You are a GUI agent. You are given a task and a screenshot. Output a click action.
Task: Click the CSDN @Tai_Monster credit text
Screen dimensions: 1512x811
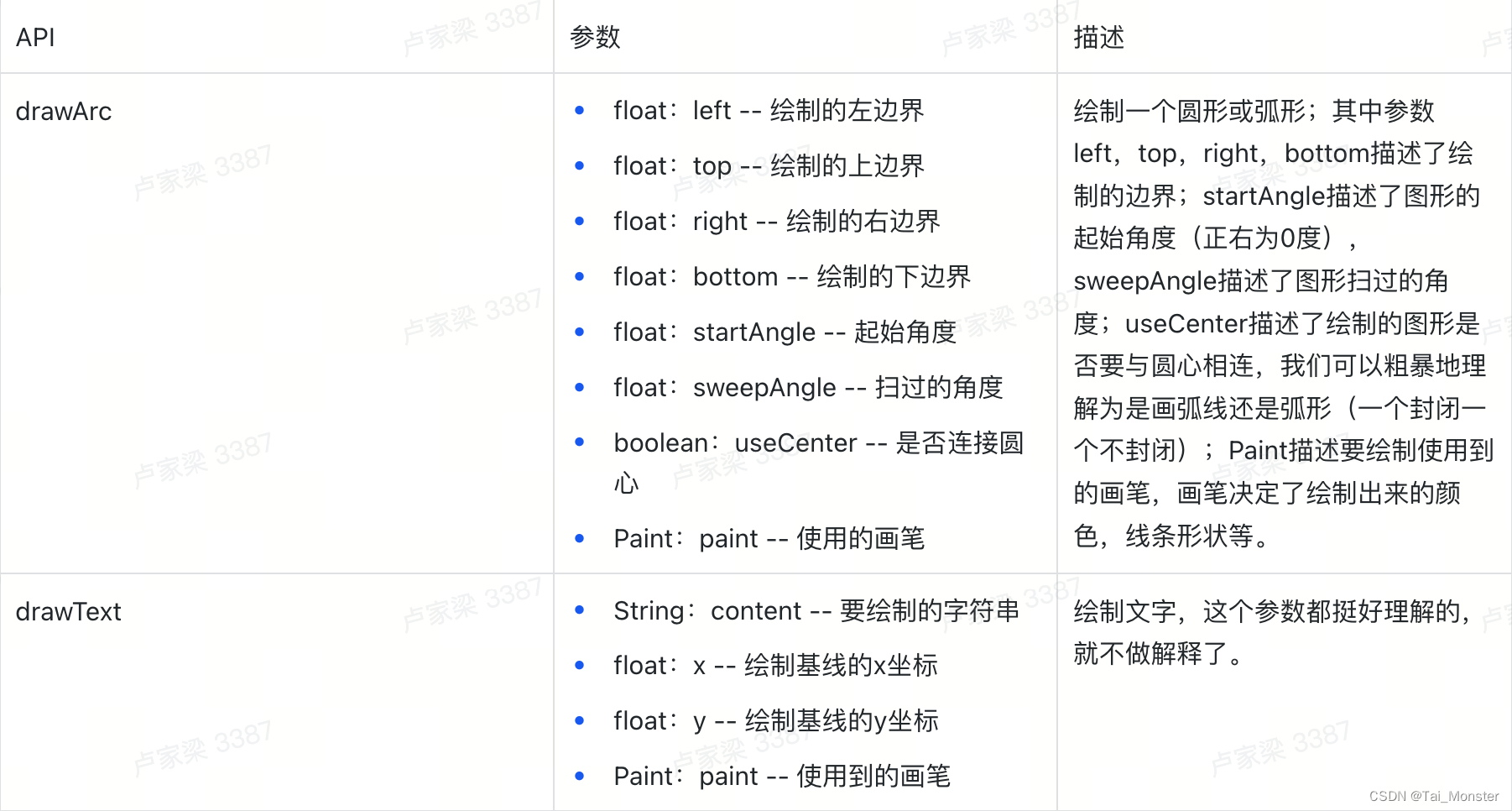[1434, 796]
